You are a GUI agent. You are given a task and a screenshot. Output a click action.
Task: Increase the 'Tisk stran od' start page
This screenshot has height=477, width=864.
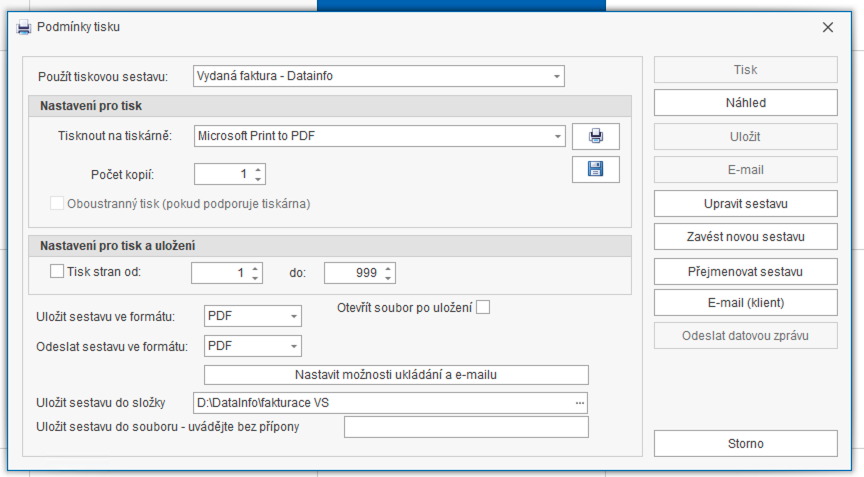point(255,267)
